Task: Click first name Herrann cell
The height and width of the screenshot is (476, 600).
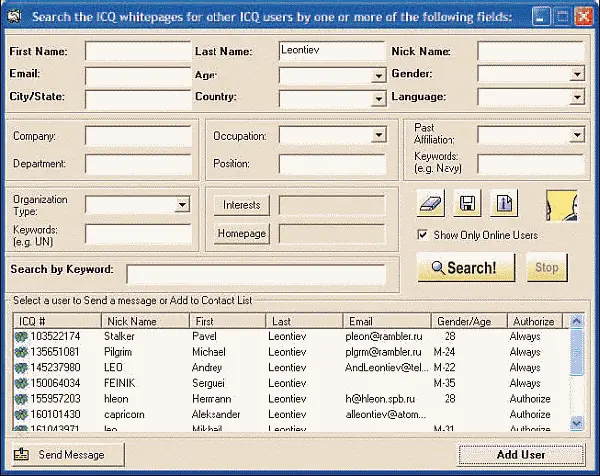Action: point(211,399)
